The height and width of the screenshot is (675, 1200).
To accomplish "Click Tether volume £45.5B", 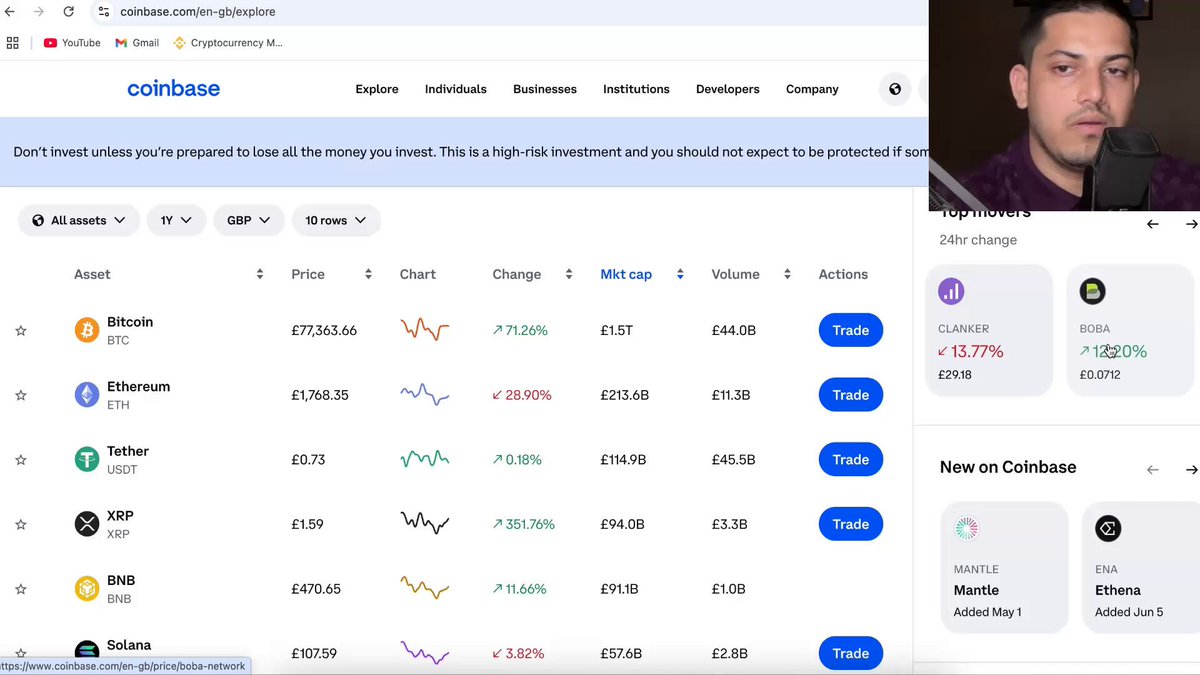I will coord(734,460).
